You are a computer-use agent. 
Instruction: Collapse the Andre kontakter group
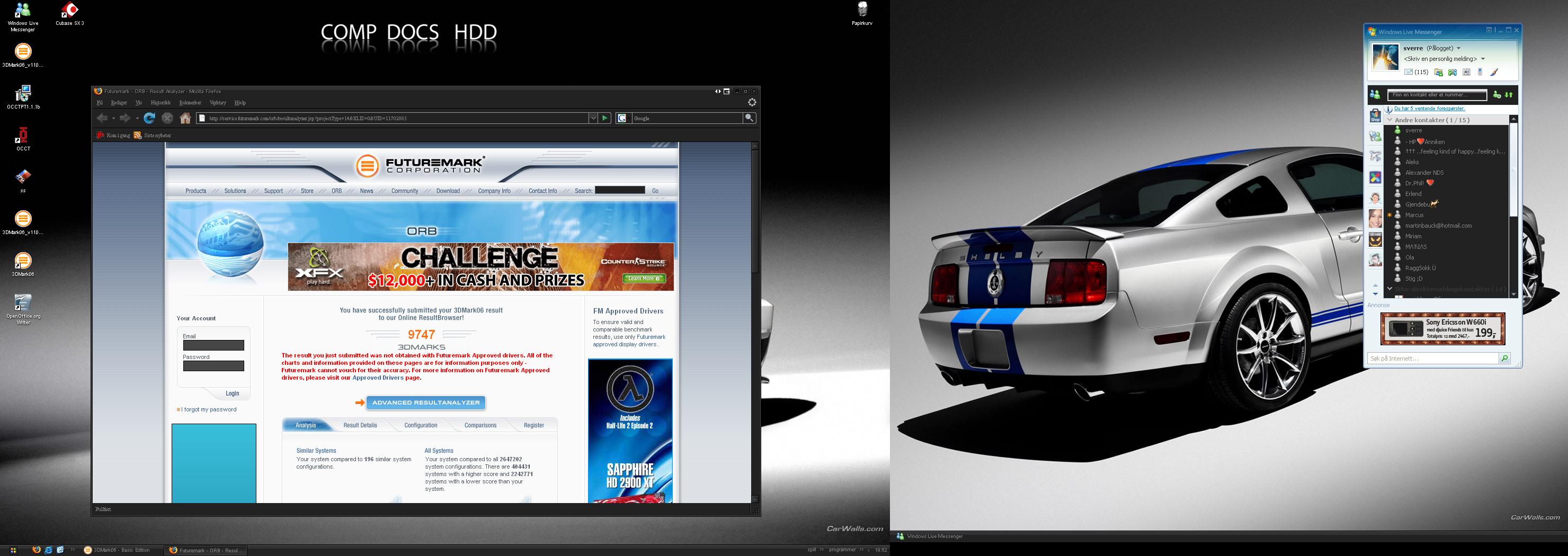[x=1389, y=120]
